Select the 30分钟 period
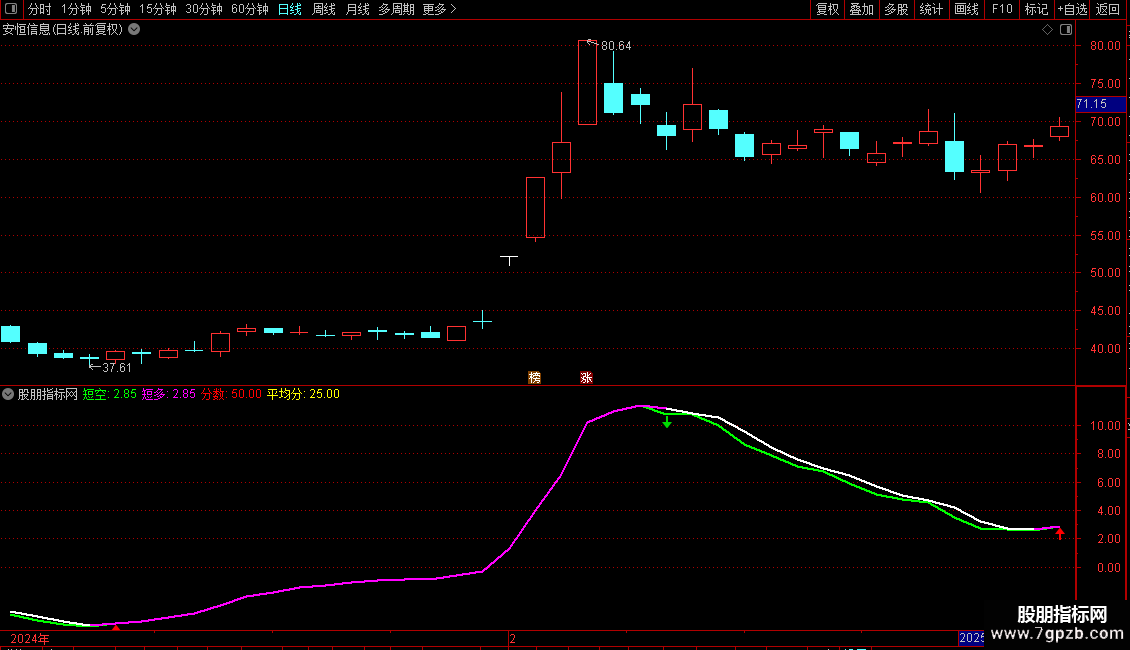Screen dimensions: 1130x650 coord(204,9)
